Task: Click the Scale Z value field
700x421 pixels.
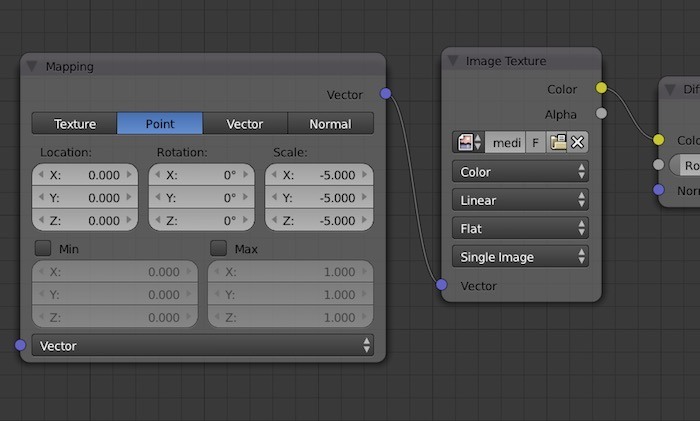Action: tap(319, 221)
